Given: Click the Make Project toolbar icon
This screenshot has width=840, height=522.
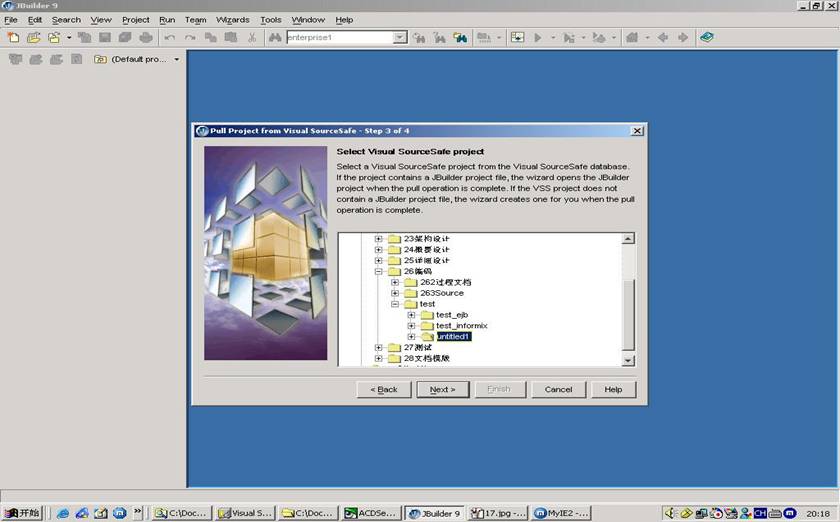Looking at the screenshot, I should (x=484, y=38).
